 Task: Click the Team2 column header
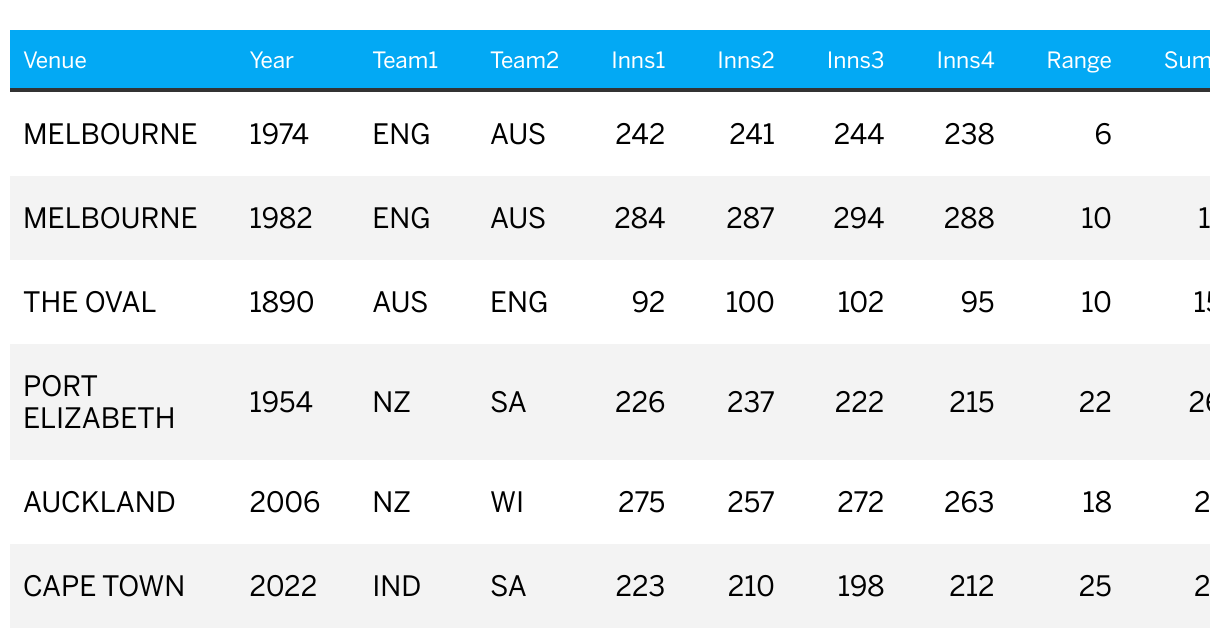pos(524,60)
